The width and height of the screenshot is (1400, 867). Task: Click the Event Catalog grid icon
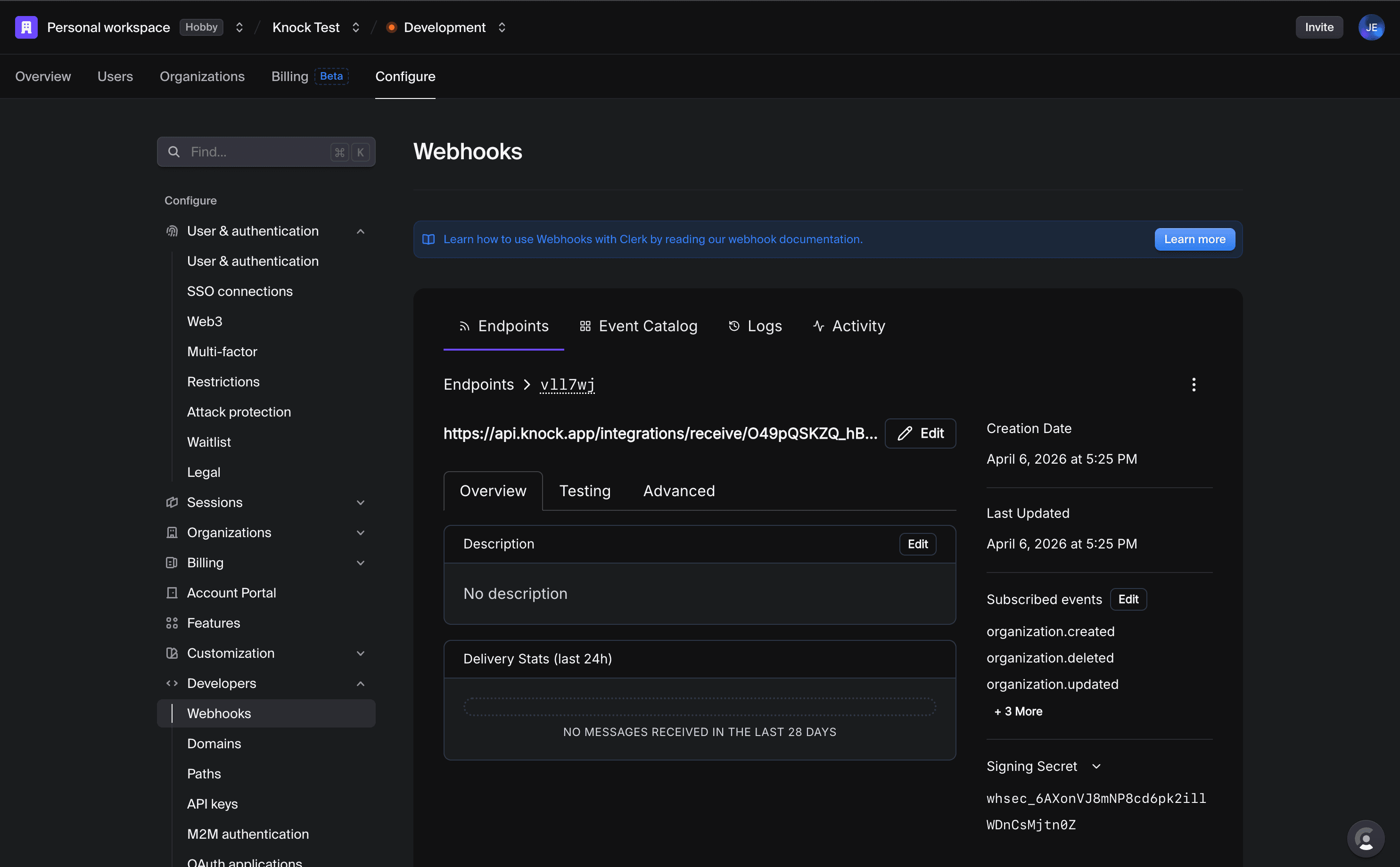tap(585, 326)
